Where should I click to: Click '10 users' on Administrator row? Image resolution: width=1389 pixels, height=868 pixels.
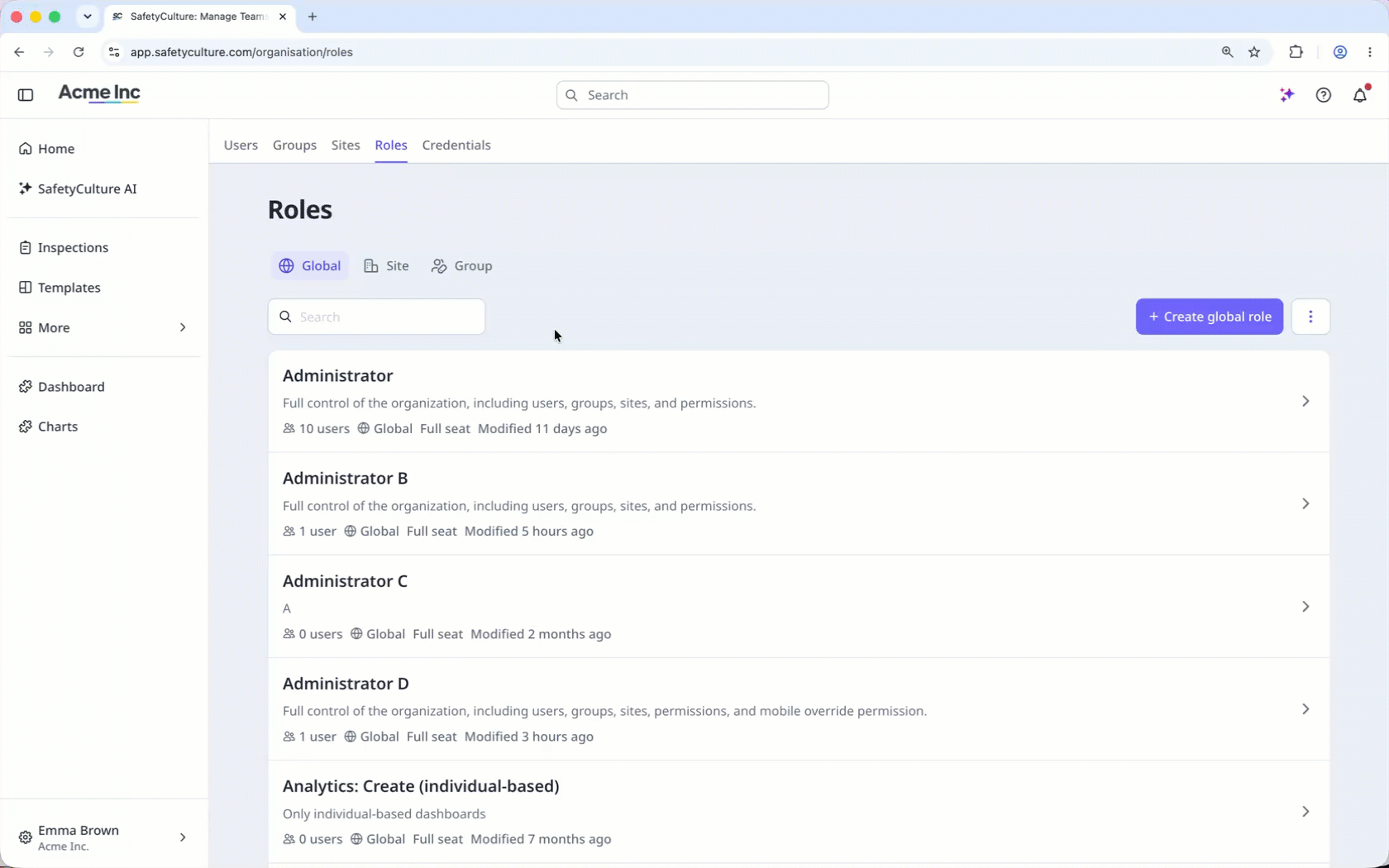coord(316,429)
